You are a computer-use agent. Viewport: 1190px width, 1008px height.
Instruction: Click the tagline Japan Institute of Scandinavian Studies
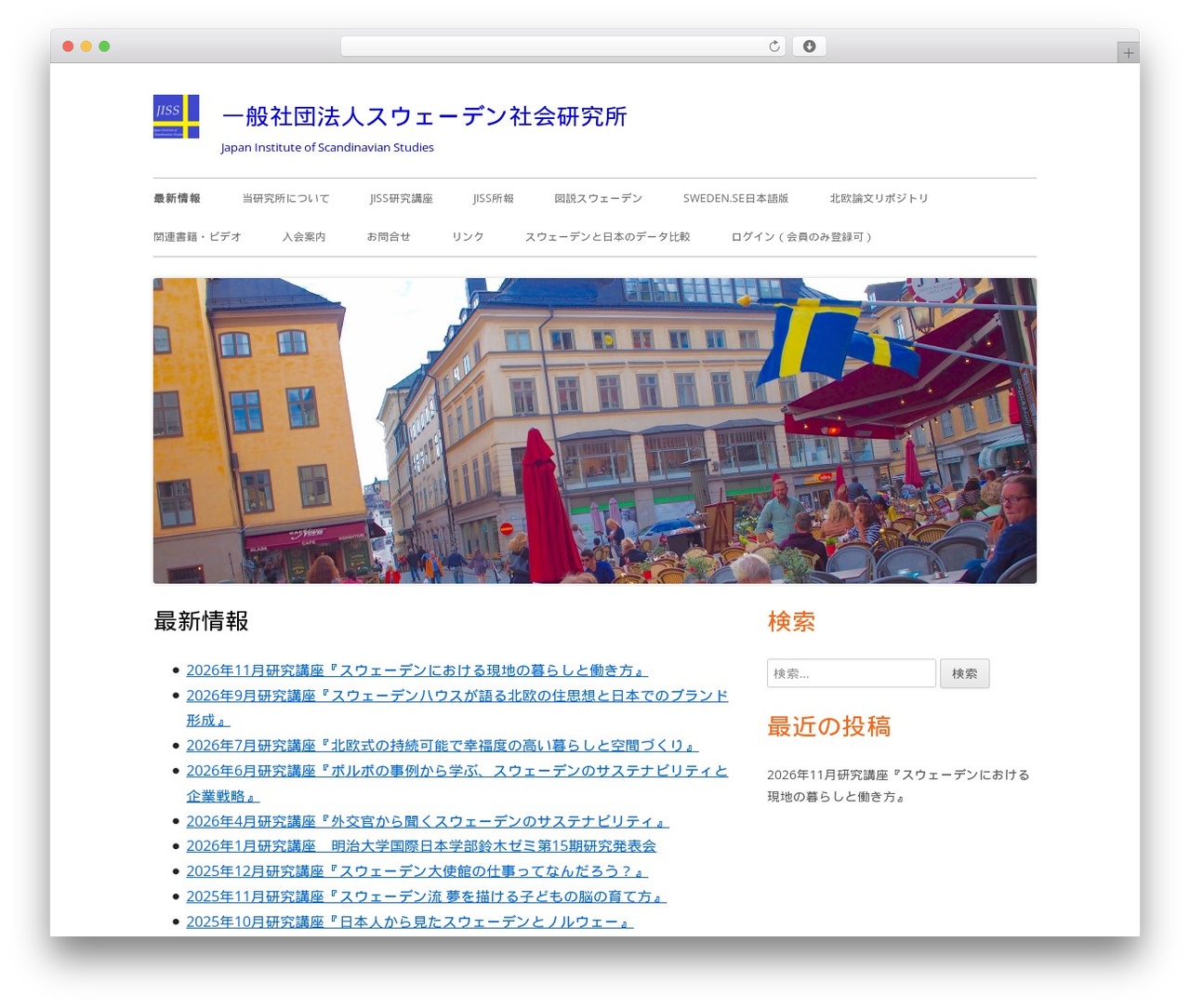click(327, 147)
